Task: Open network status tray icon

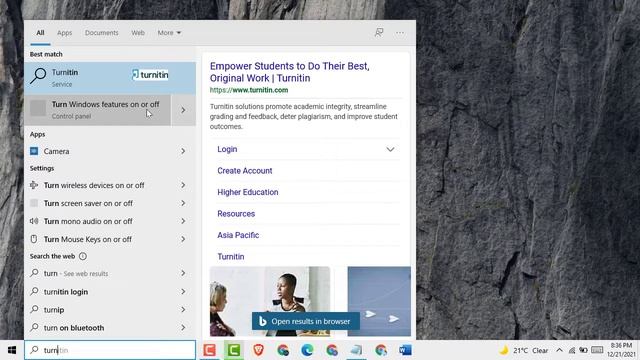Action: 572,350
